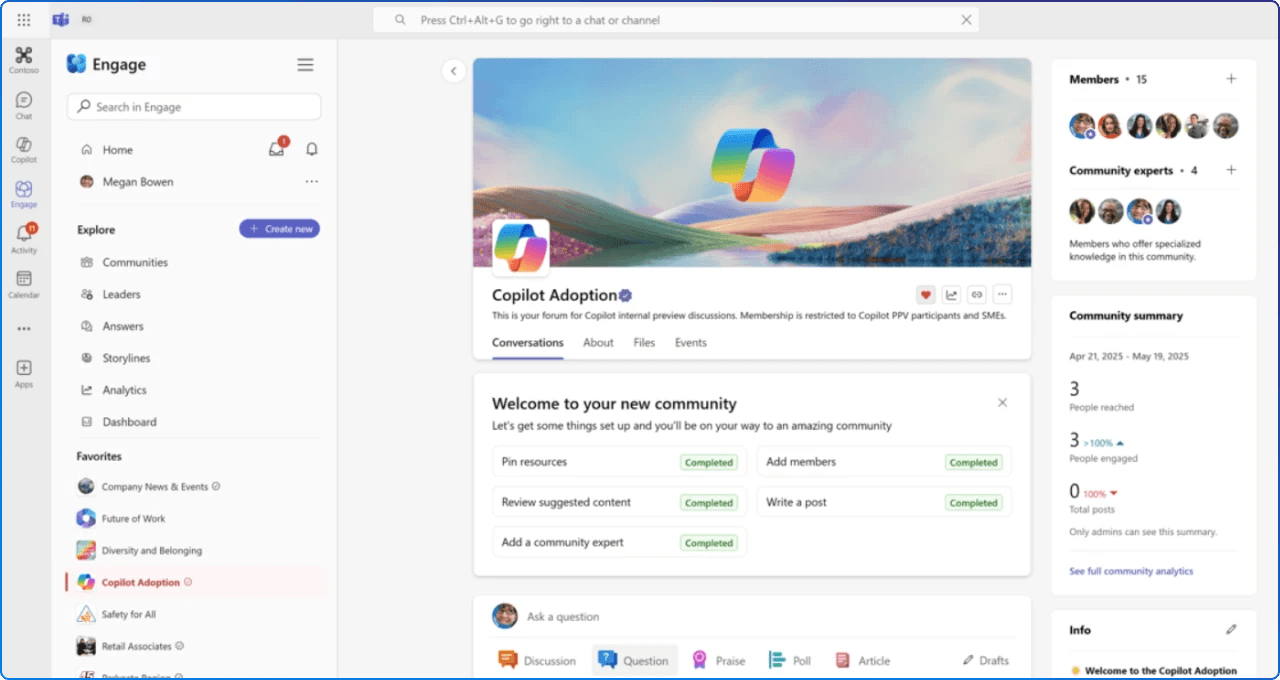The image size is (1280, 680).
Task: Open the Pin resources setup step
Action: pyautogui.click(x=619, y=462)
